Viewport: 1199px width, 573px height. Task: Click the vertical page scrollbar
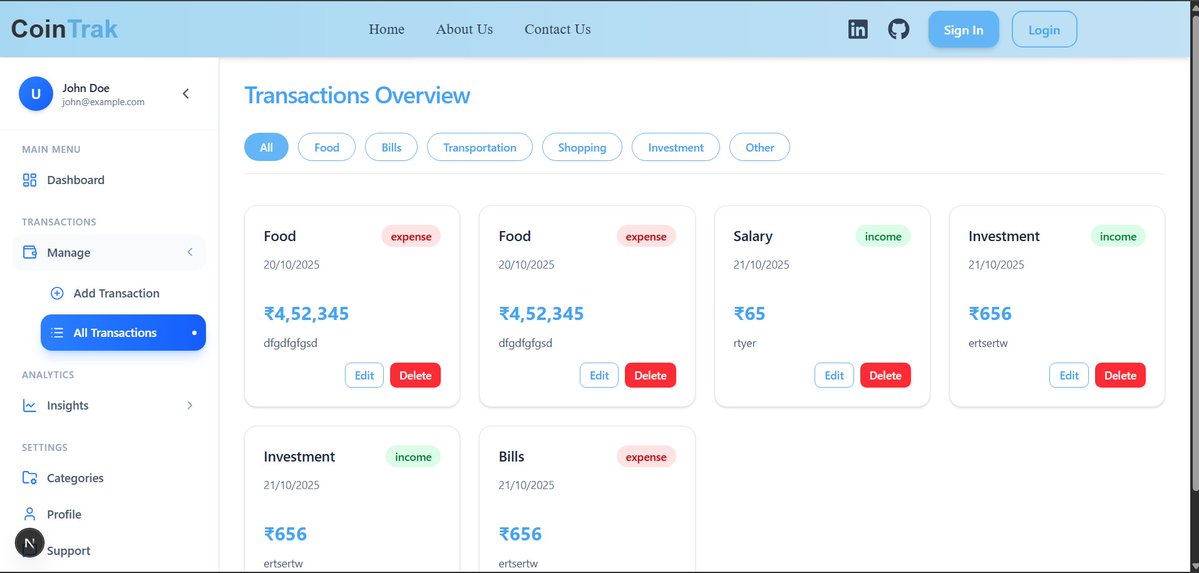pos(1194,252)
